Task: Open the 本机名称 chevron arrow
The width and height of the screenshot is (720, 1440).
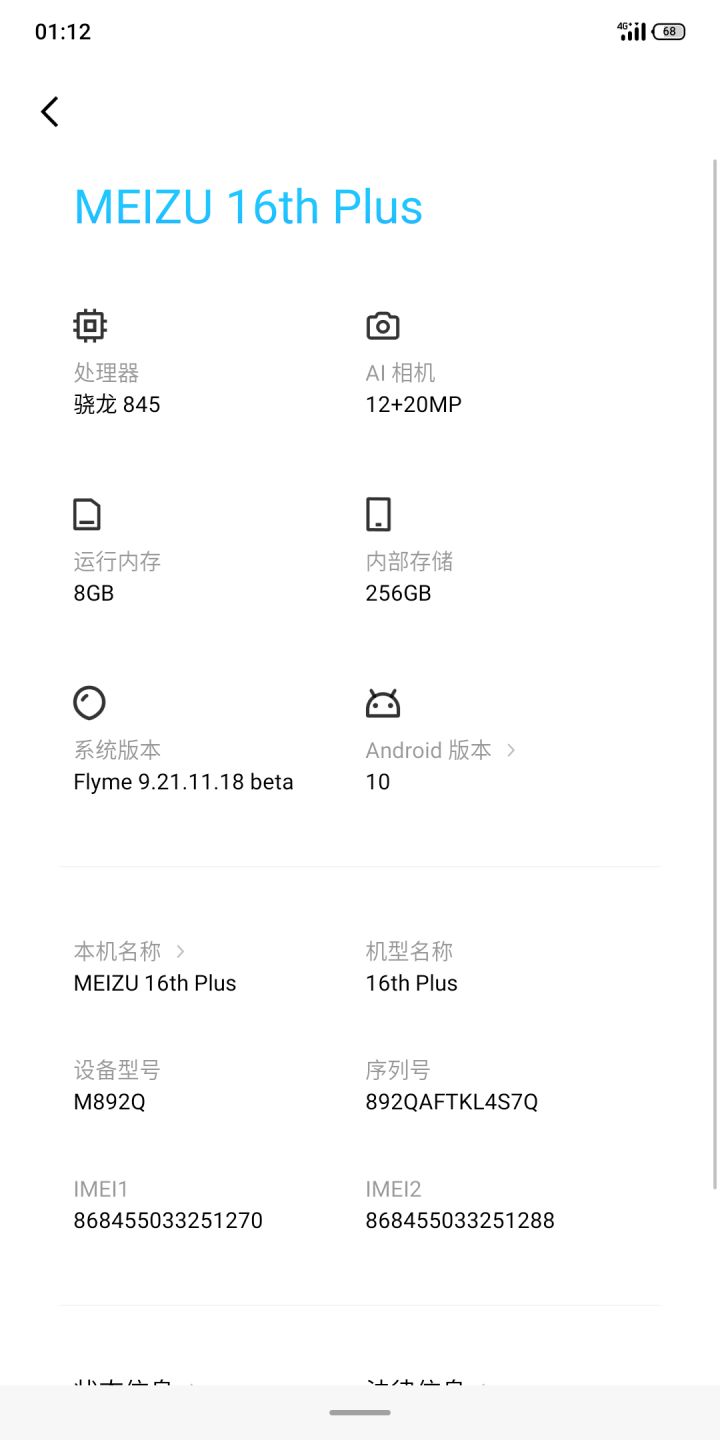Action: [180, 951]
